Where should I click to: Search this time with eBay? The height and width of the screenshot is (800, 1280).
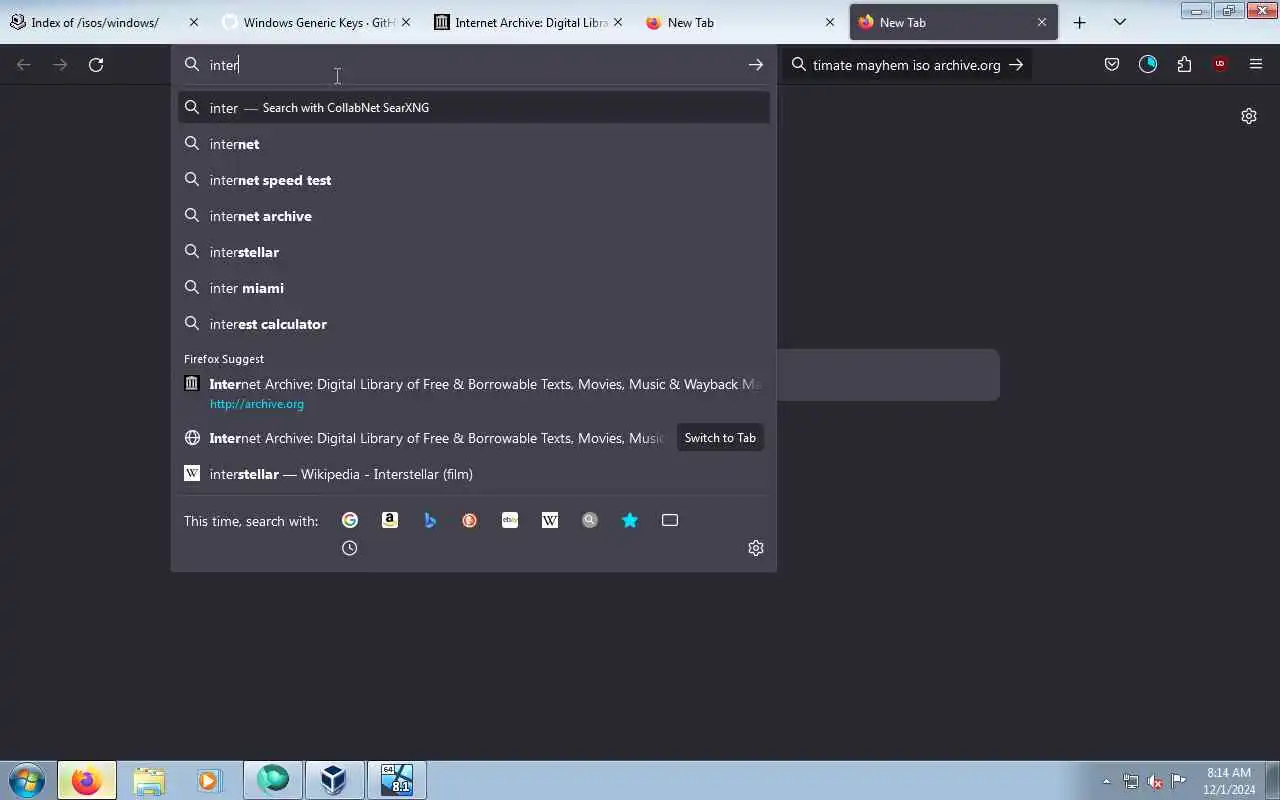pos(510,520)
